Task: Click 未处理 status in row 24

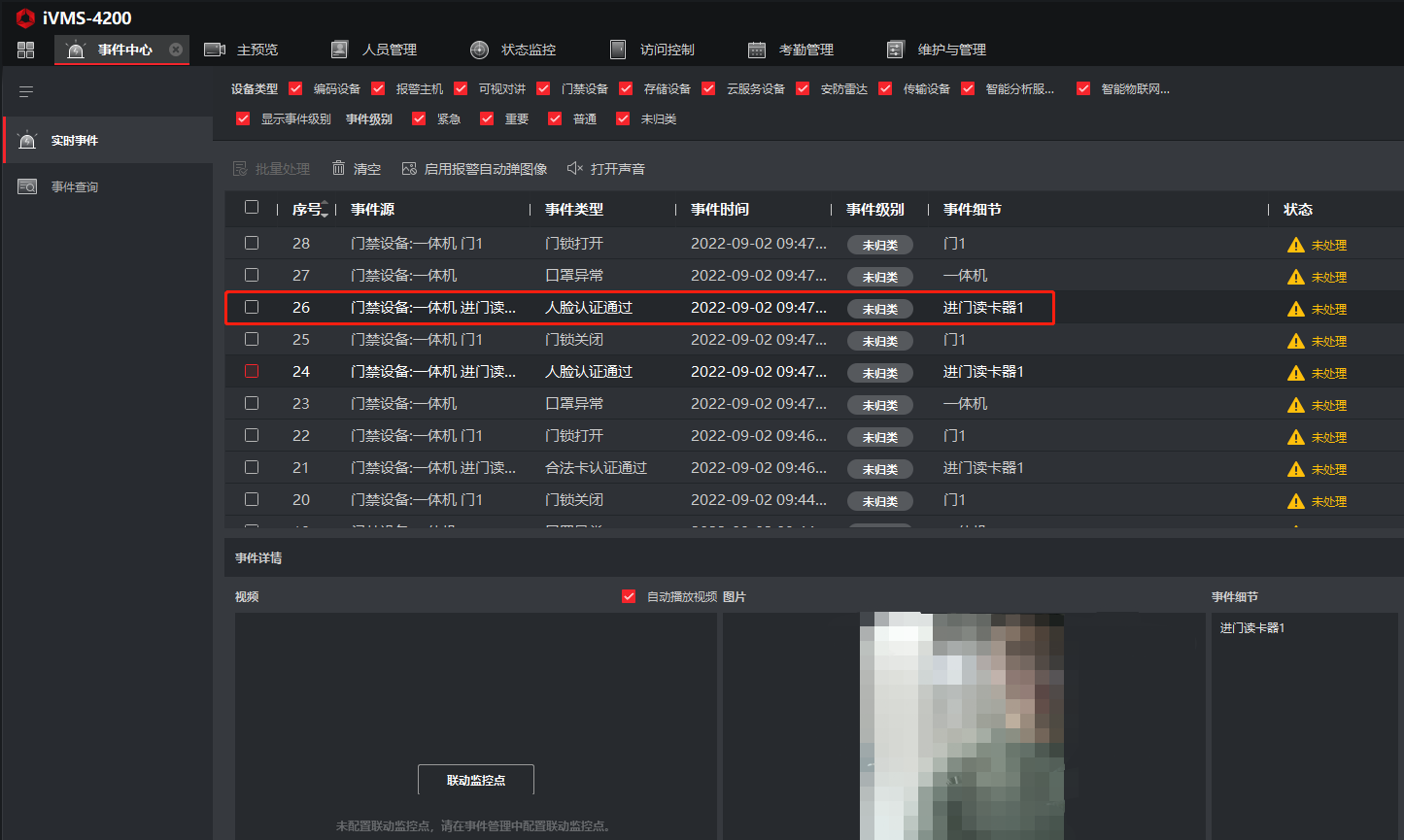Action: [x=1329, y=373]
